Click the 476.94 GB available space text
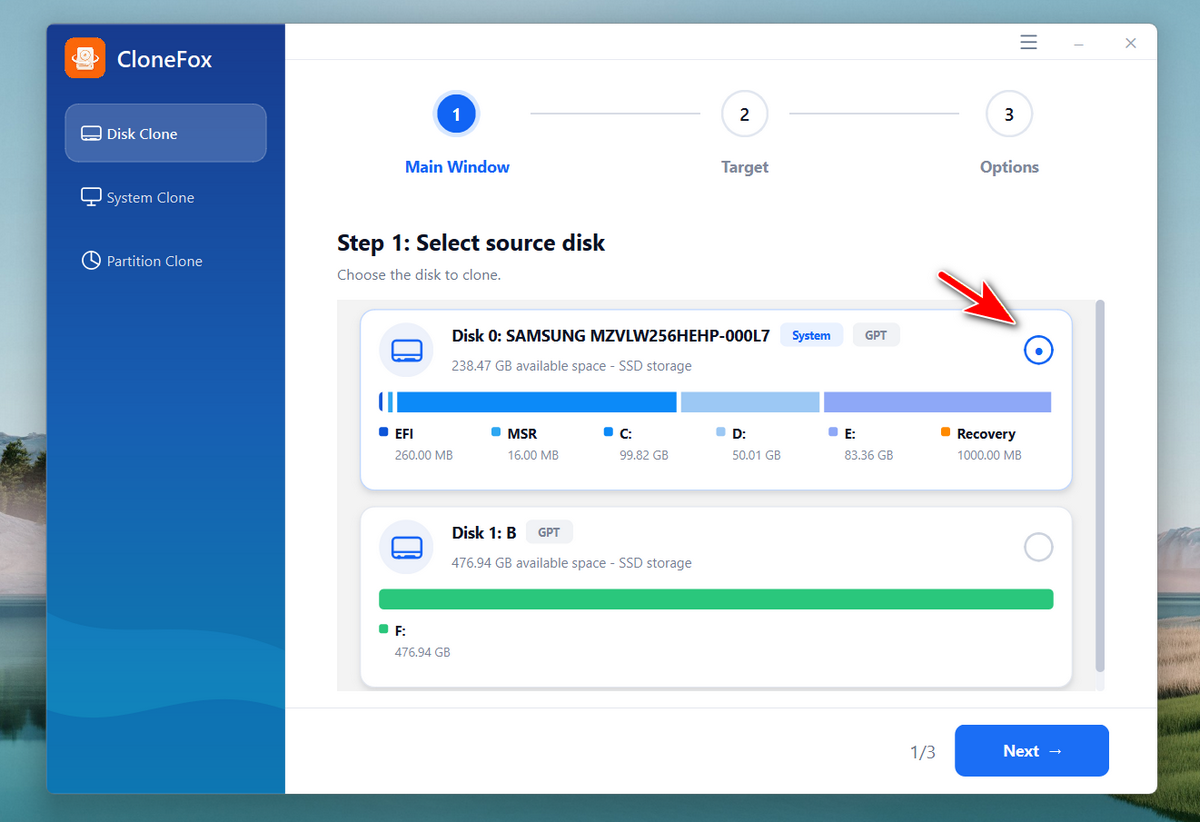The height and width of the screenshot is (822, 1200). [x=571, y=563]
